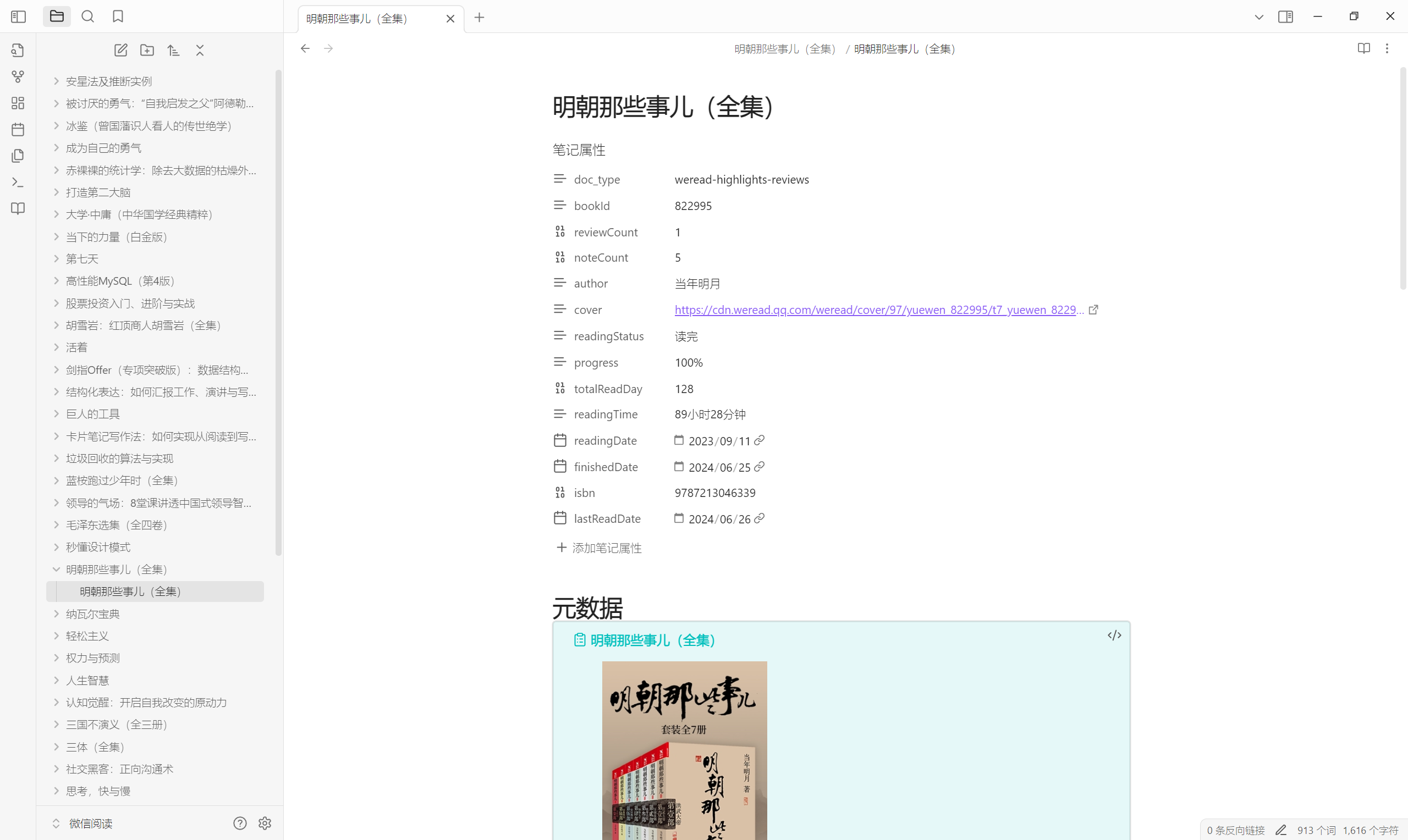Image resolution: width=1408 pixels, height=840 pixels.
Task: Switch to reading view with the book icon
Action: click(1363, 49)
